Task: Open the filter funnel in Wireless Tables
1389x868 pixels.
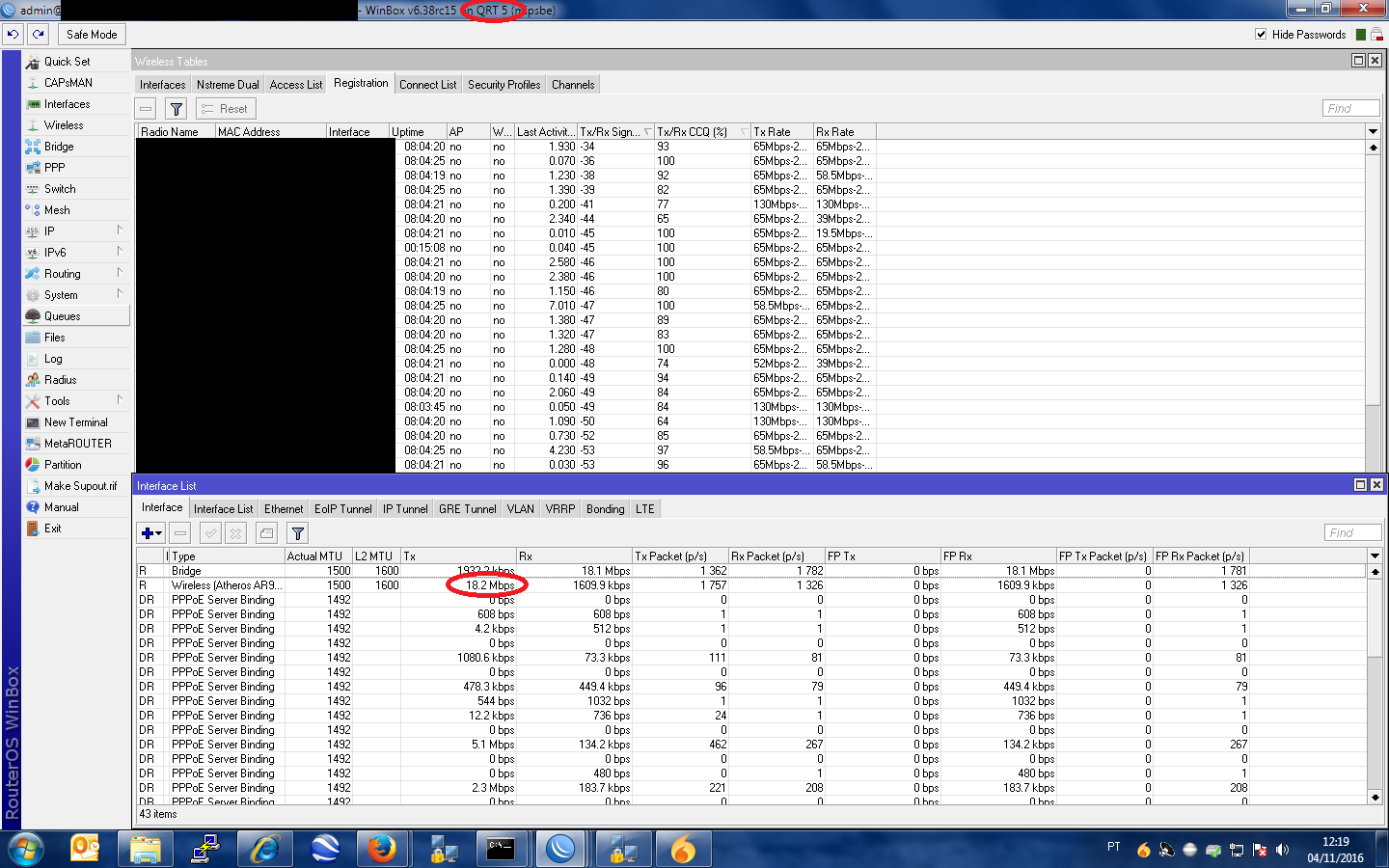Action: [177, 109]
